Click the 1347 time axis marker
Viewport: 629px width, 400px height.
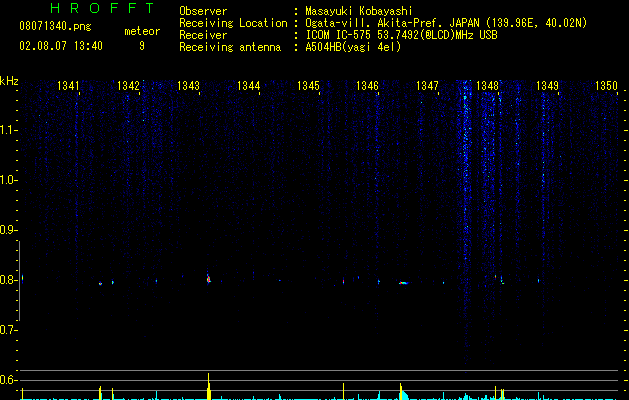(x=427, y=86)
